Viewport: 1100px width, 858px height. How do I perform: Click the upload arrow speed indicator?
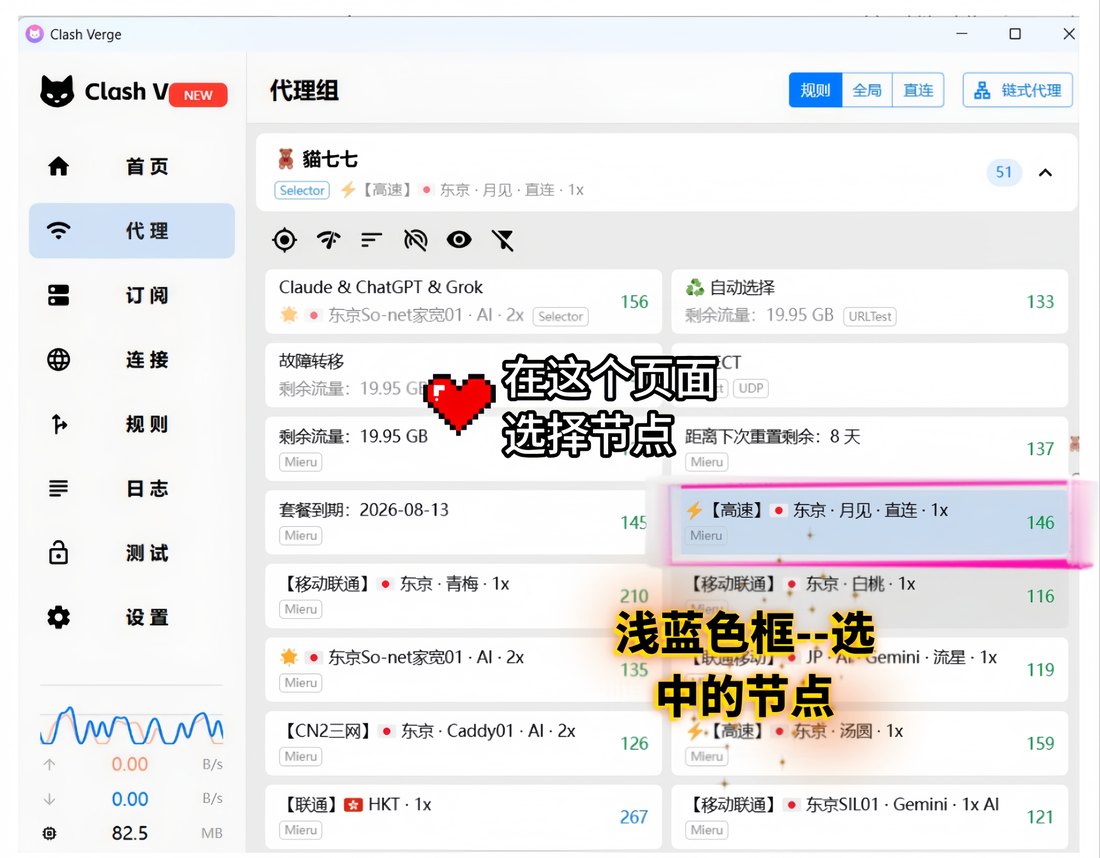coord(49,764)
